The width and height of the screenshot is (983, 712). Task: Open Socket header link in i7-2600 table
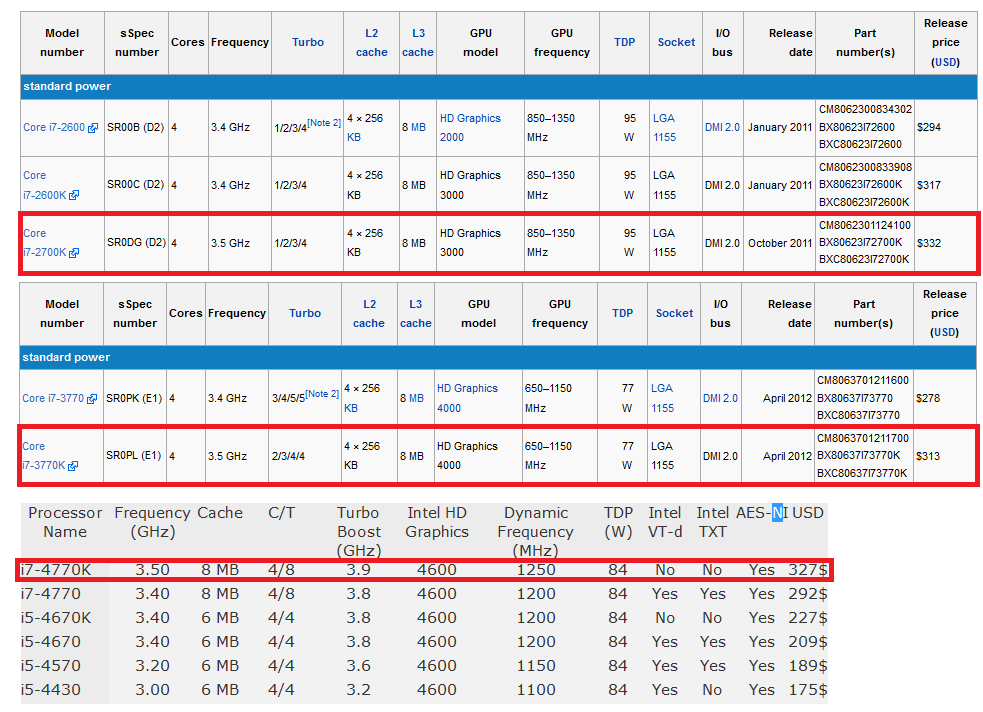pyautogui.click(x=676, y=42)
